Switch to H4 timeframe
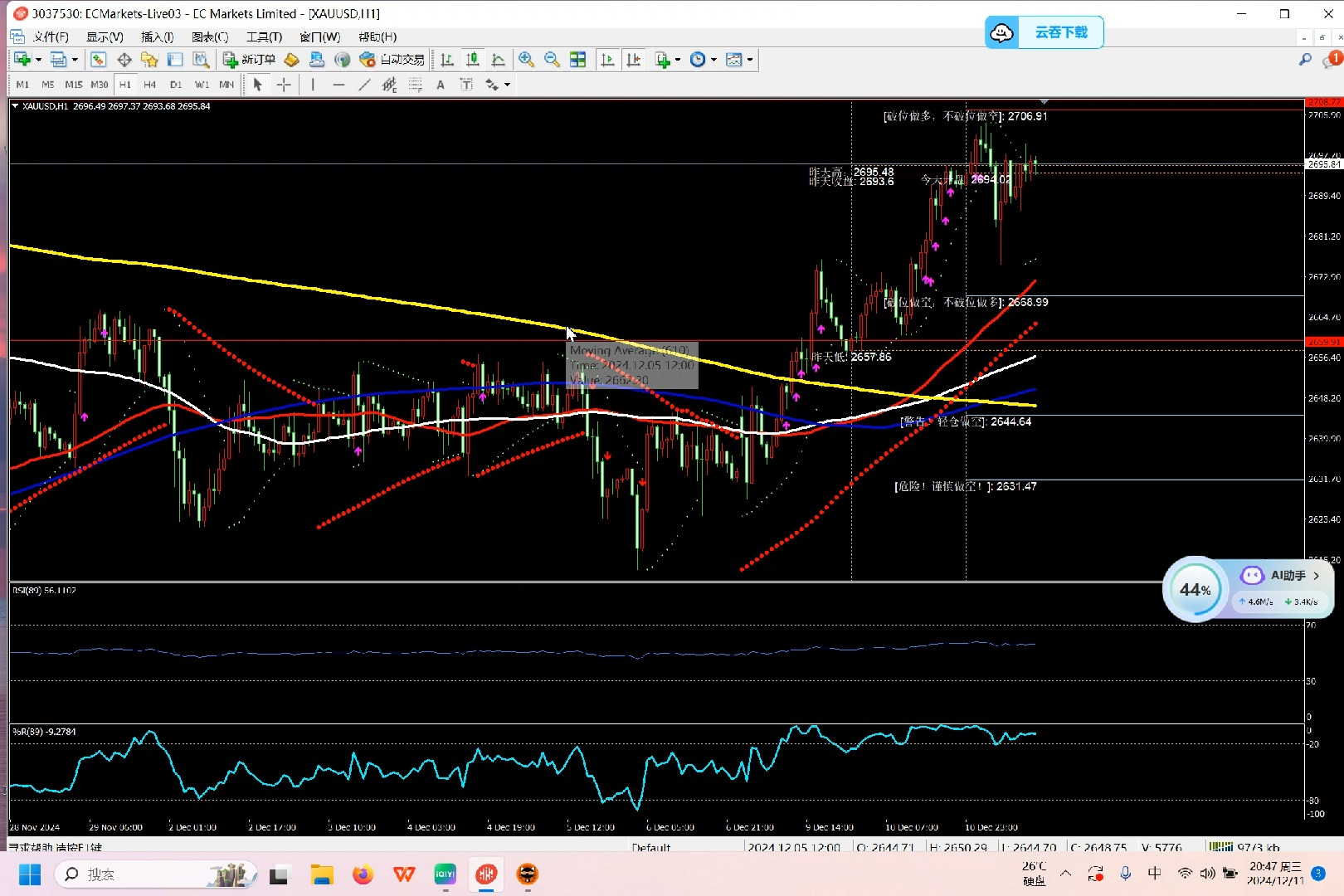This screenshot has height=896, width=1344. click(149, 85)
